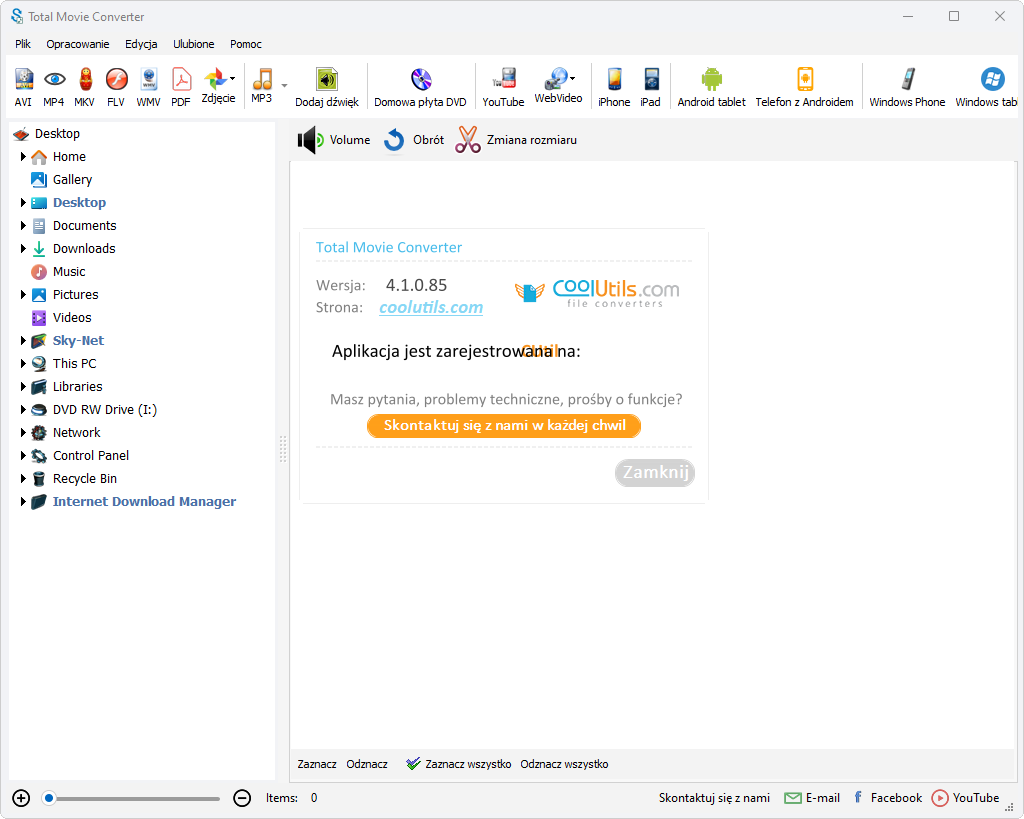
Task: Open the Edycja menu
Action: tap(141, 44)
